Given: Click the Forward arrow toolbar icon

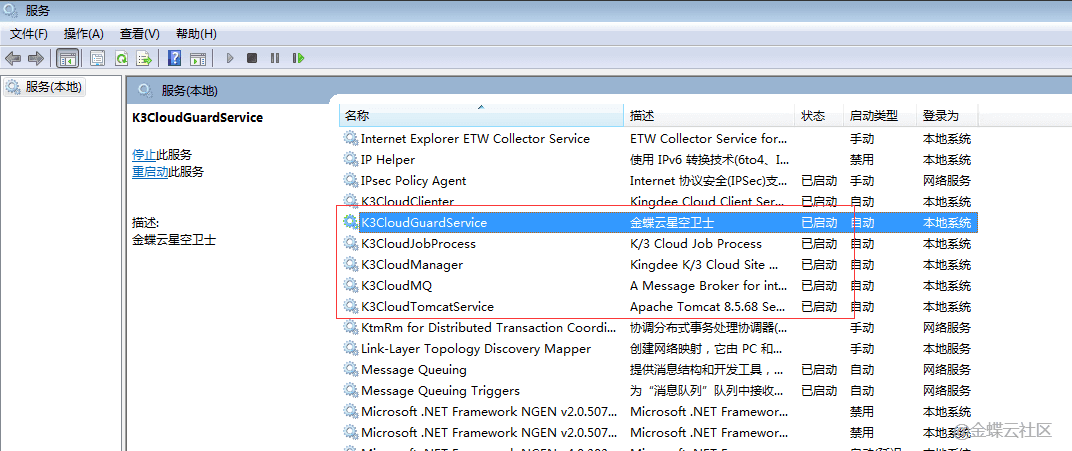Looking at the screenshot, I should [36, 58].
